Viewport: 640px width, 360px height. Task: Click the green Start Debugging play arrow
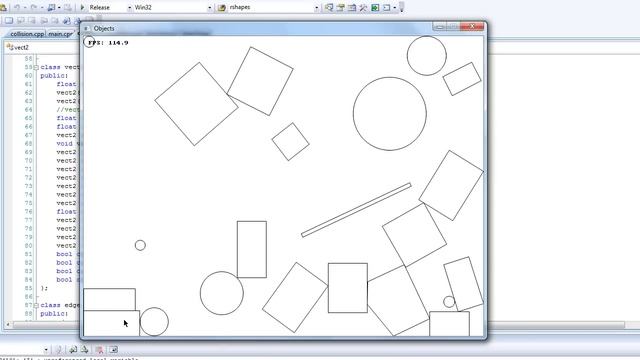click(x=82, y=7)
